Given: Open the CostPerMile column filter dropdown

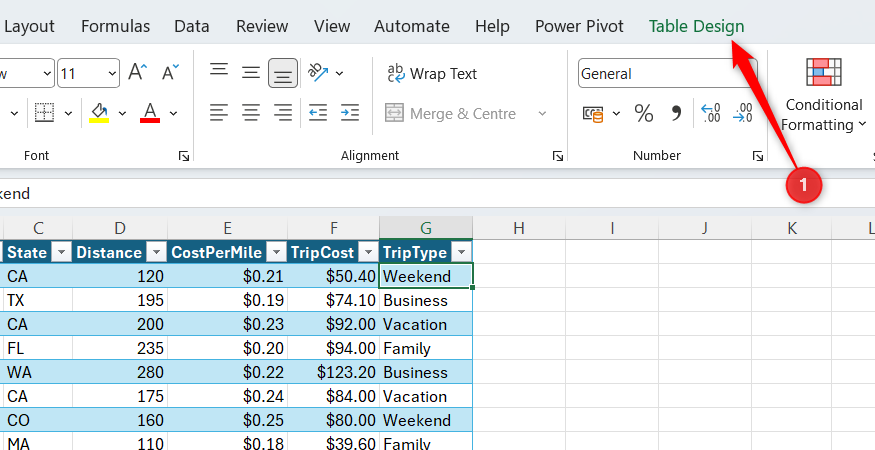Looking at the screenshot, I should pyautogui.click(x=276, y=252).
